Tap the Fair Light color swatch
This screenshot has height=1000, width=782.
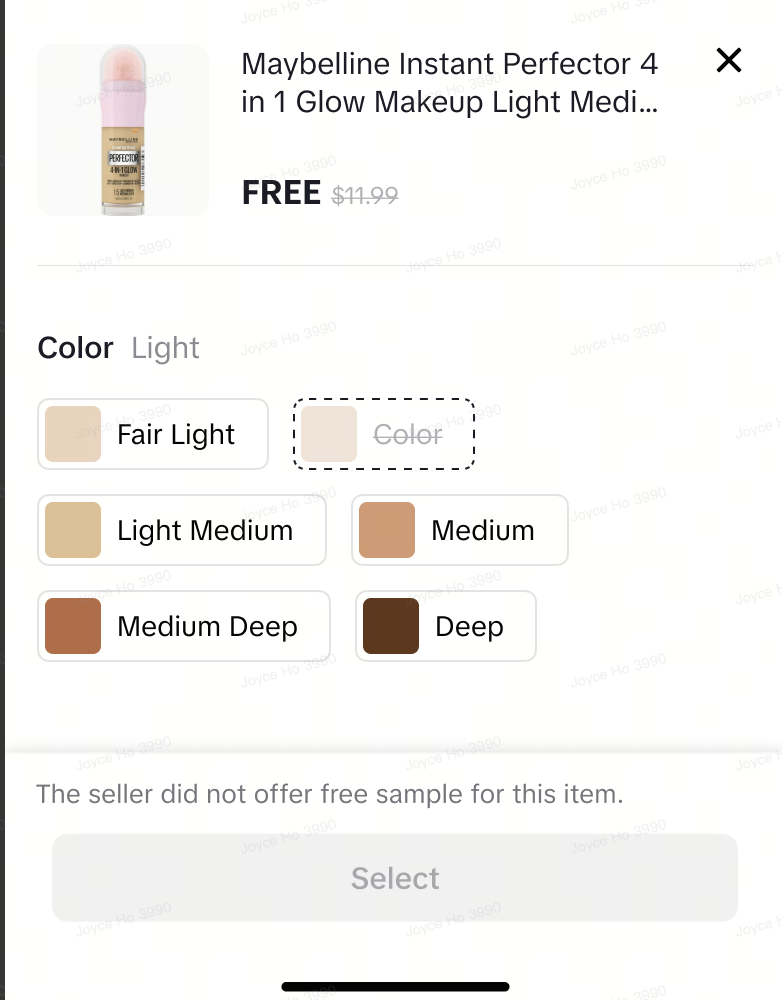(x=73, y=434)
